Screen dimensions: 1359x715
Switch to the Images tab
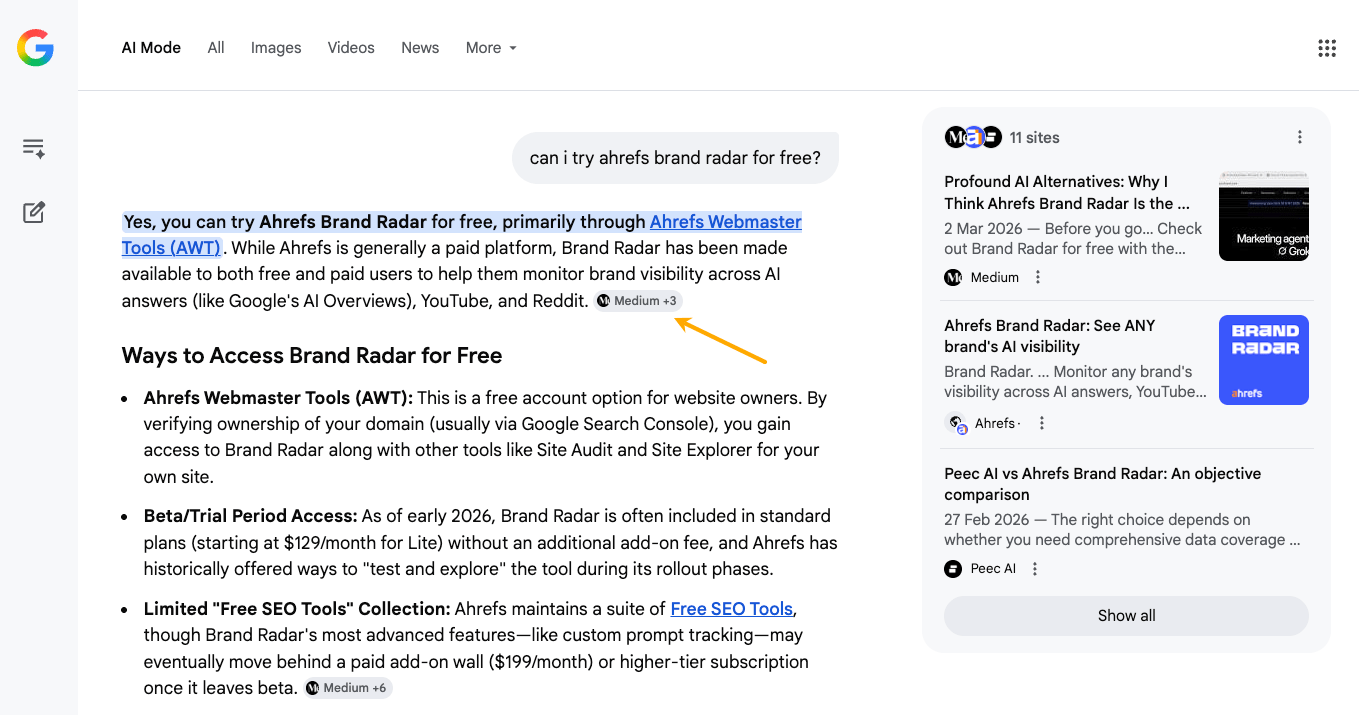coord(276,47)
